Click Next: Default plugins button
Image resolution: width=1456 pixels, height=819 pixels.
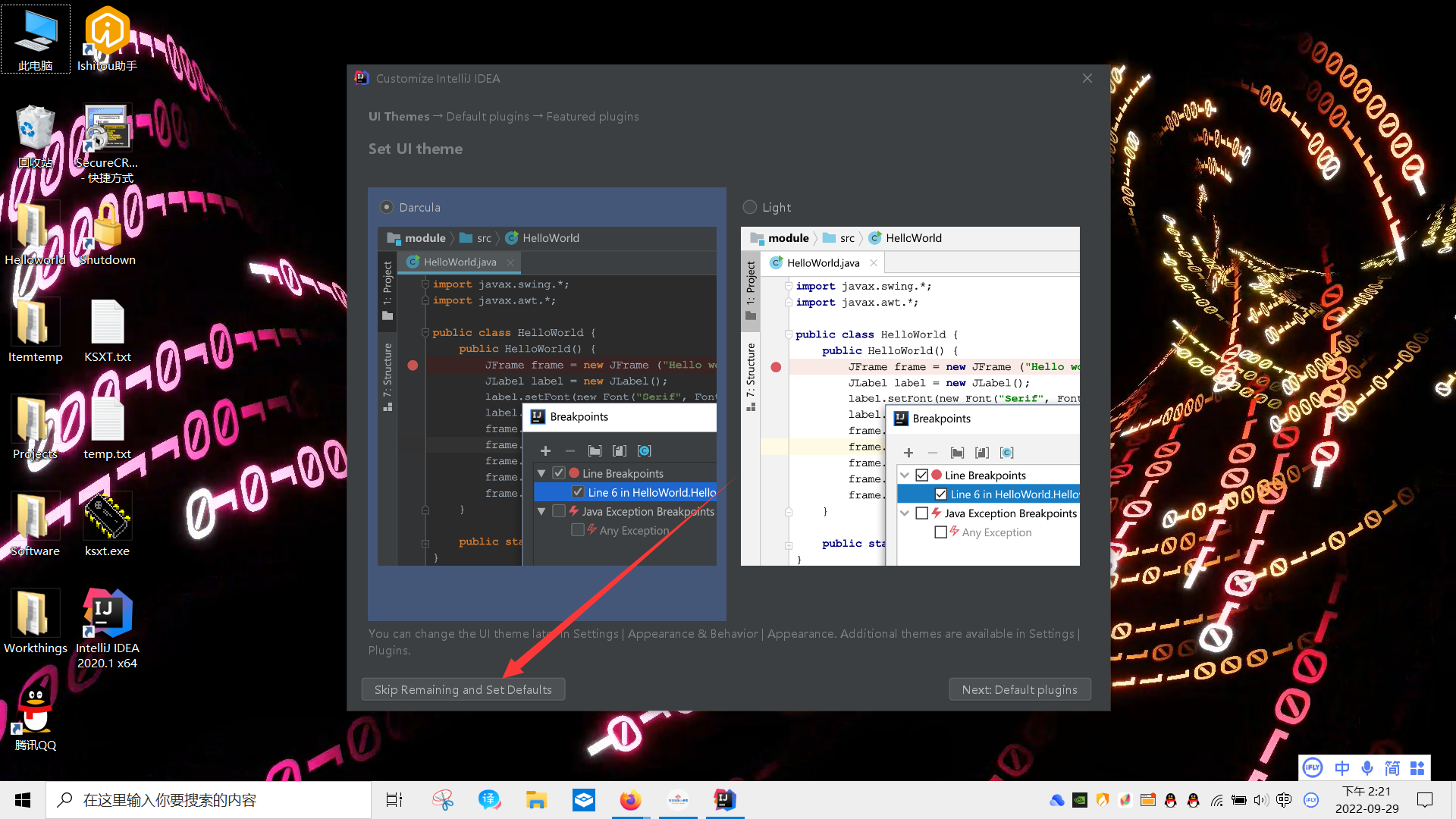click(x=1019, y=689)
